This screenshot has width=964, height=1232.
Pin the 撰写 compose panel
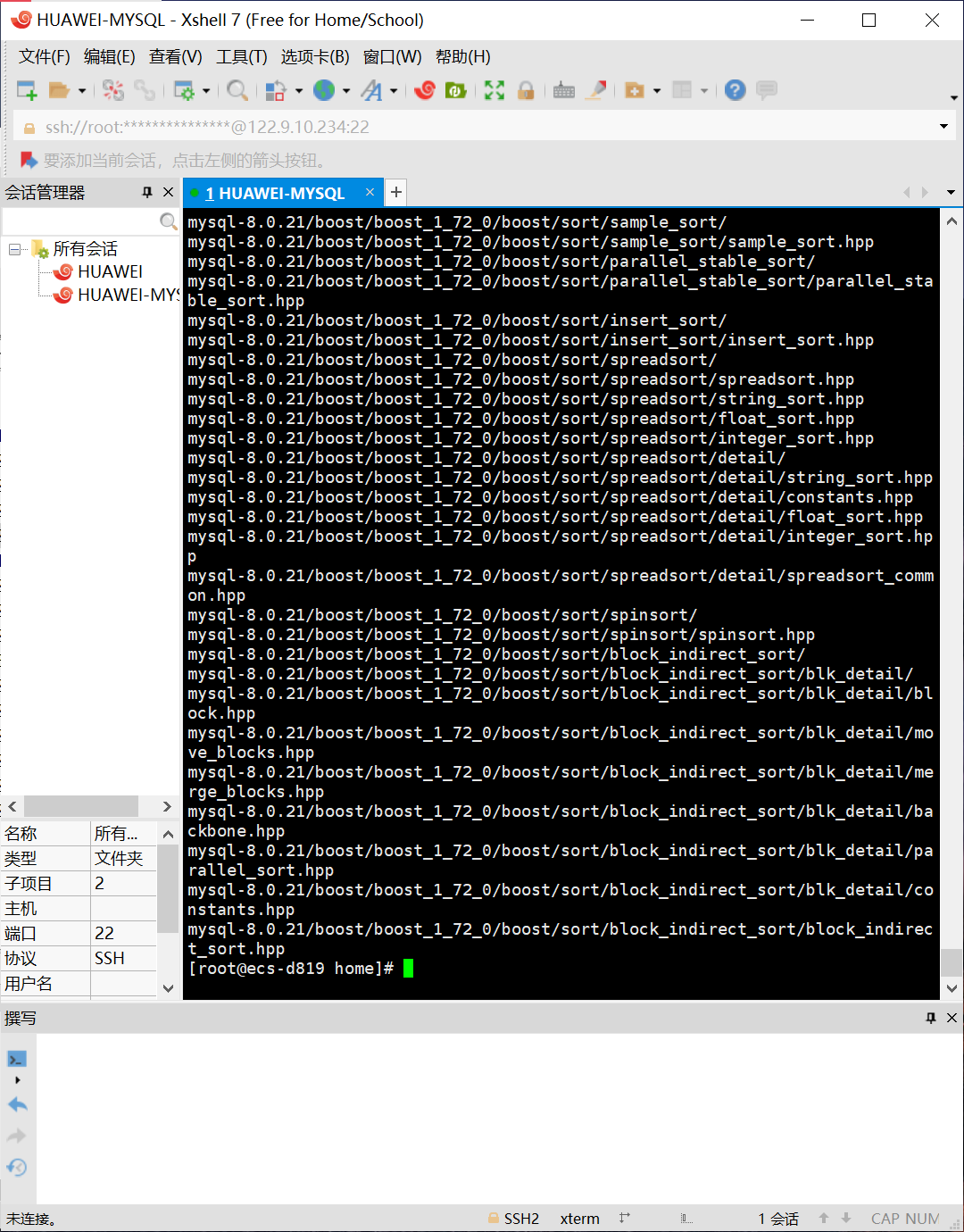tap(931, 1018)
